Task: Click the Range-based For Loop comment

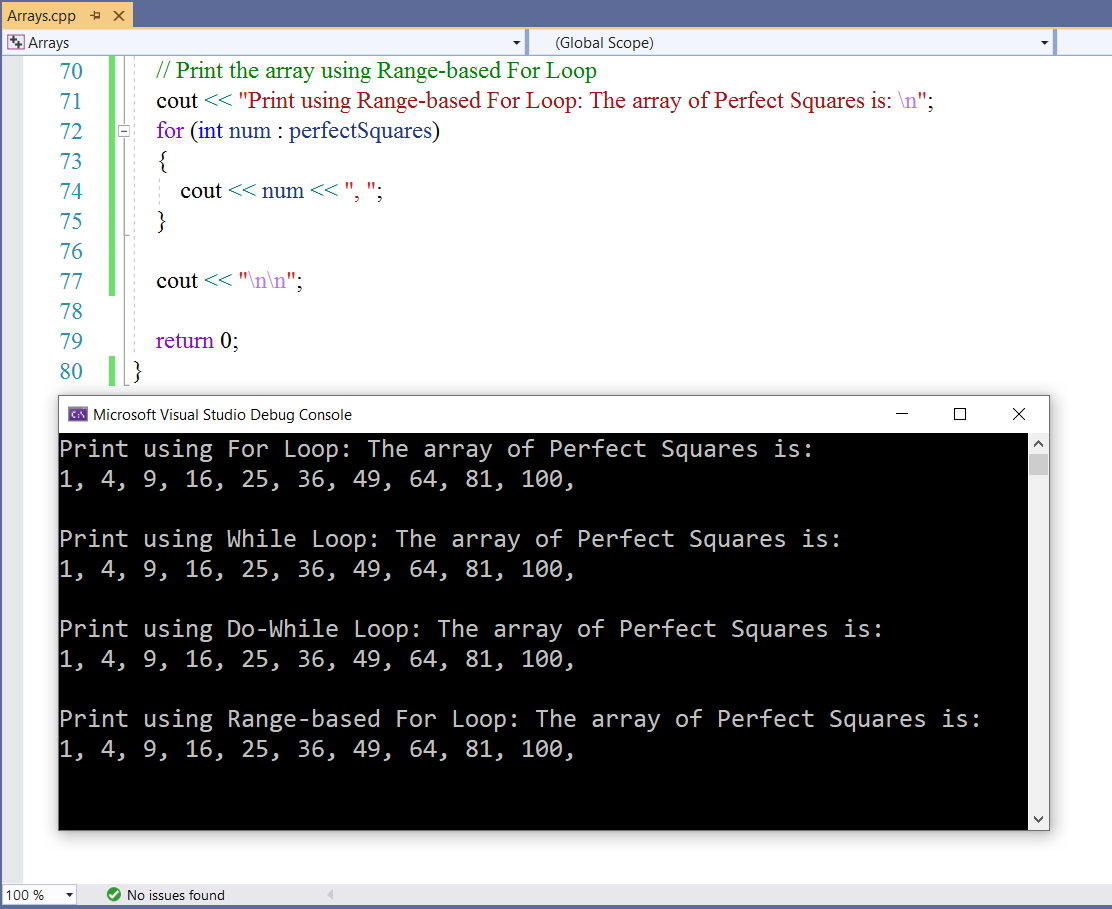Action: [x=377, y=71]
